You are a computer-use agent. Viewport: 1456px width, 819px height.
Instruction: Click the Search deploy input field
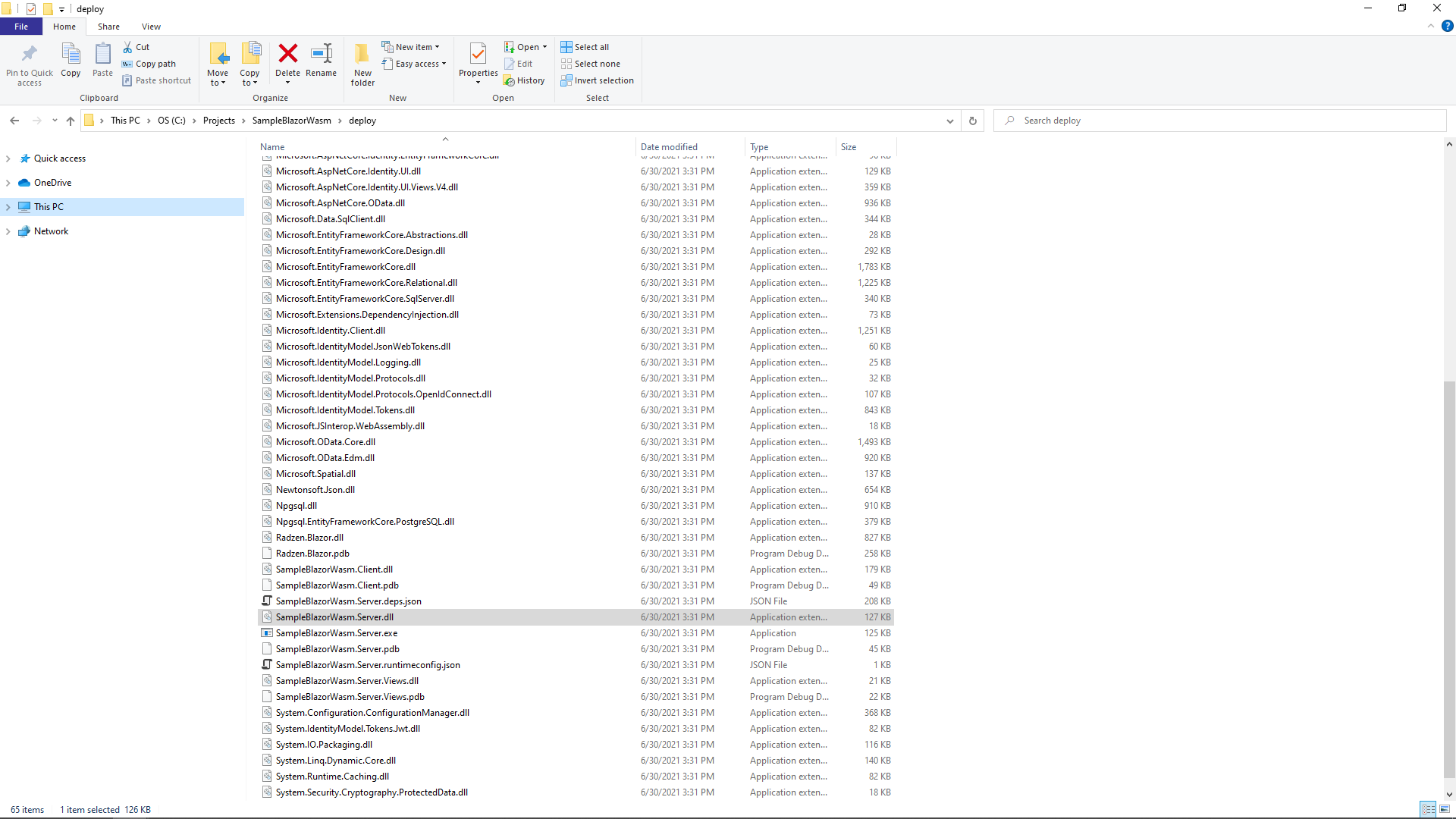1219,121
